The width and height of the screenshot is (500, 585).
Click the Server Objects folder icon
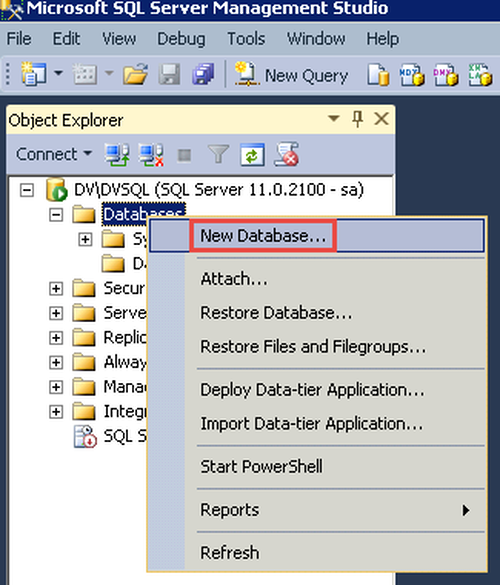tap(84, 313)
